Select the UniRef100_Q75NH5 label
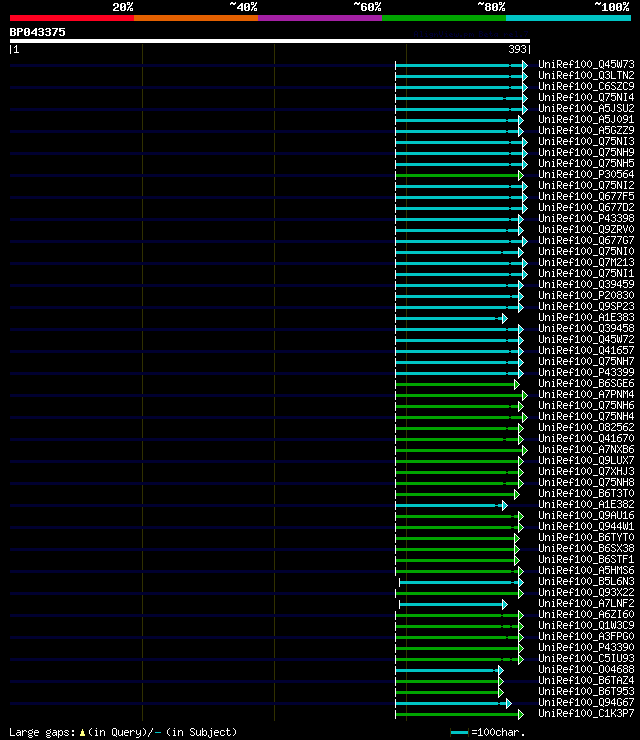The width and height of the screenshot is (640, 740). [586, 163]
